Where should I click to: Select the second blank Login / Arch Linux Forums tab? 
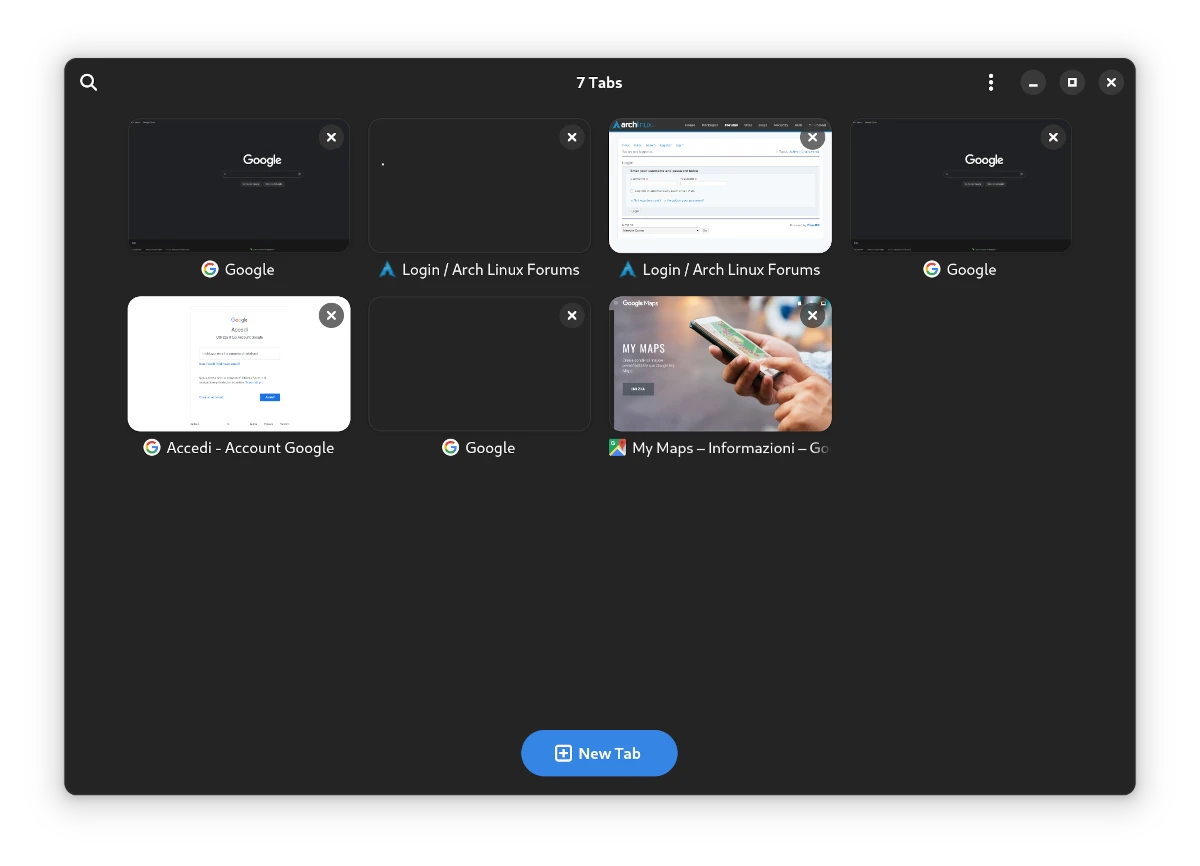pyautogui.click(x=479, y=185)
